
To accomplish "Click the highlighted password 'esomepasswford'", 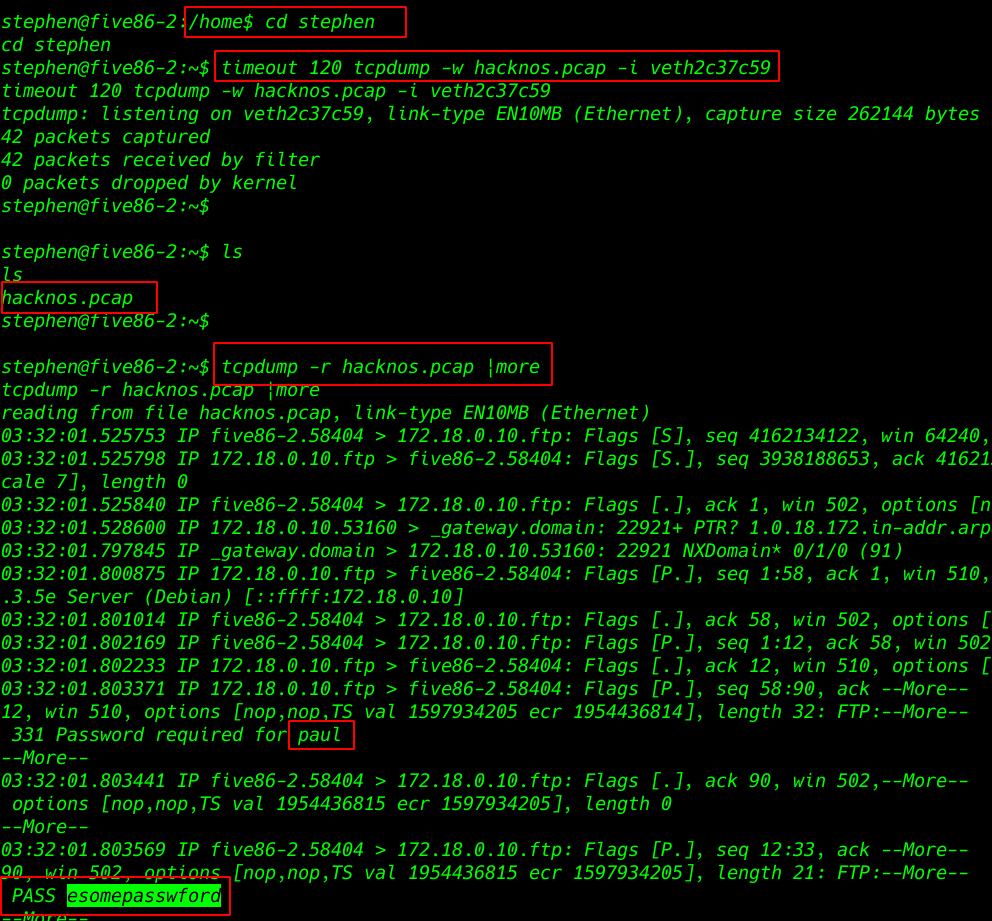I will coord(144,896).
